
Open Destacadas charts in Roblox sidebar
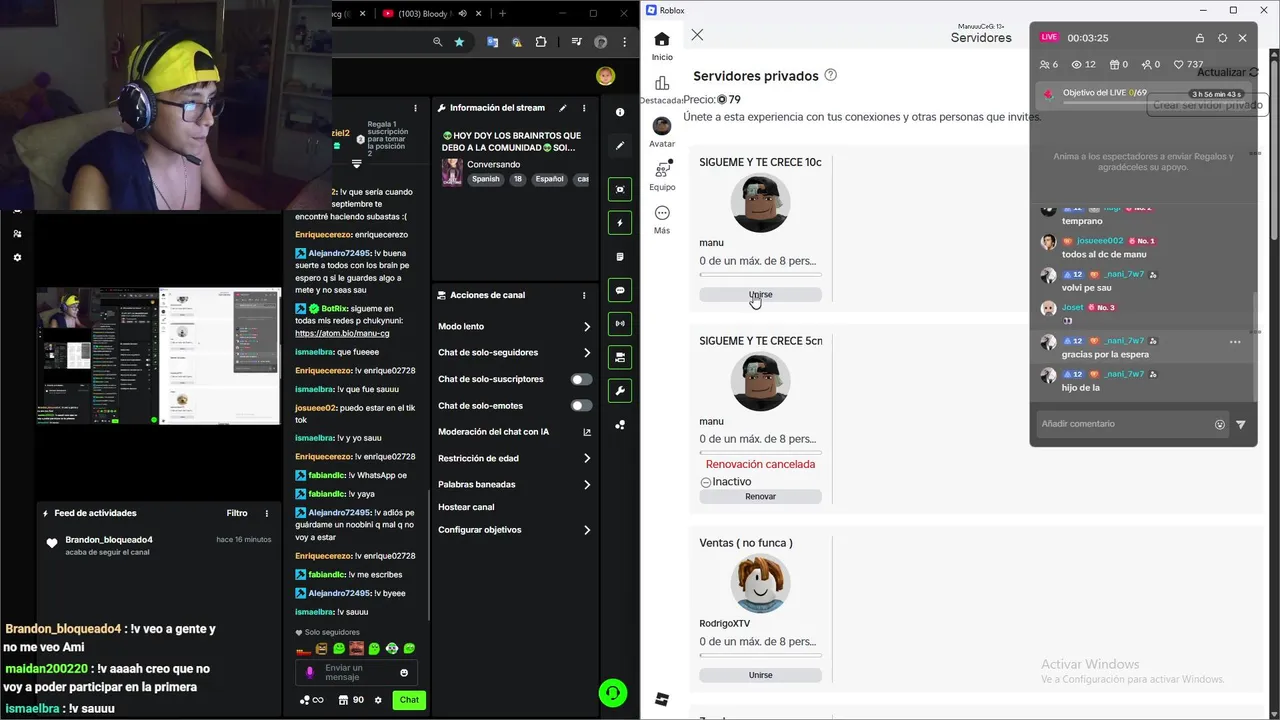tap(661, 83)
